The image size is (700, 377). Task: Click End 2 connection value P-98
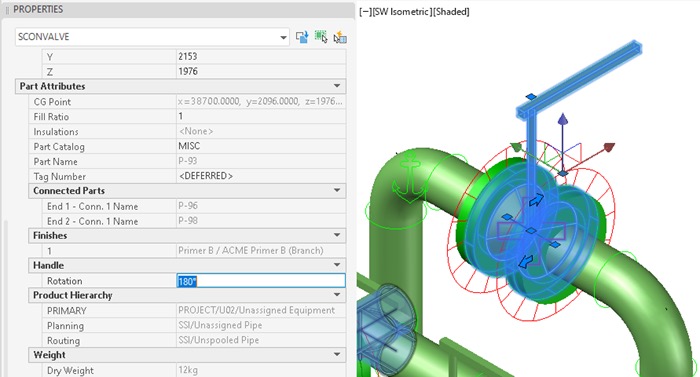[188, 221]
